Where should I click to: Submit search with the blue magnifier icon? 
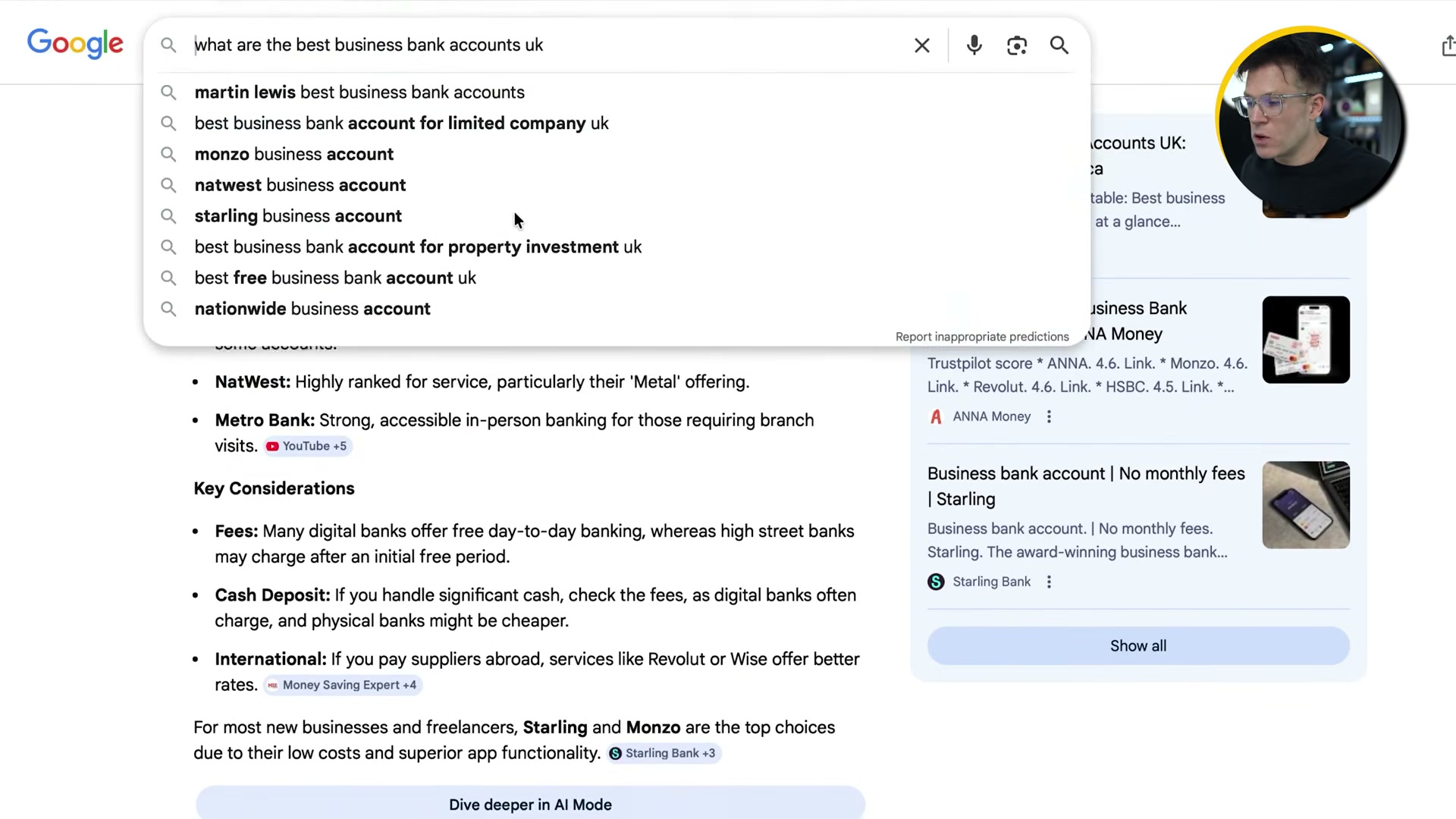point(1059,45)
